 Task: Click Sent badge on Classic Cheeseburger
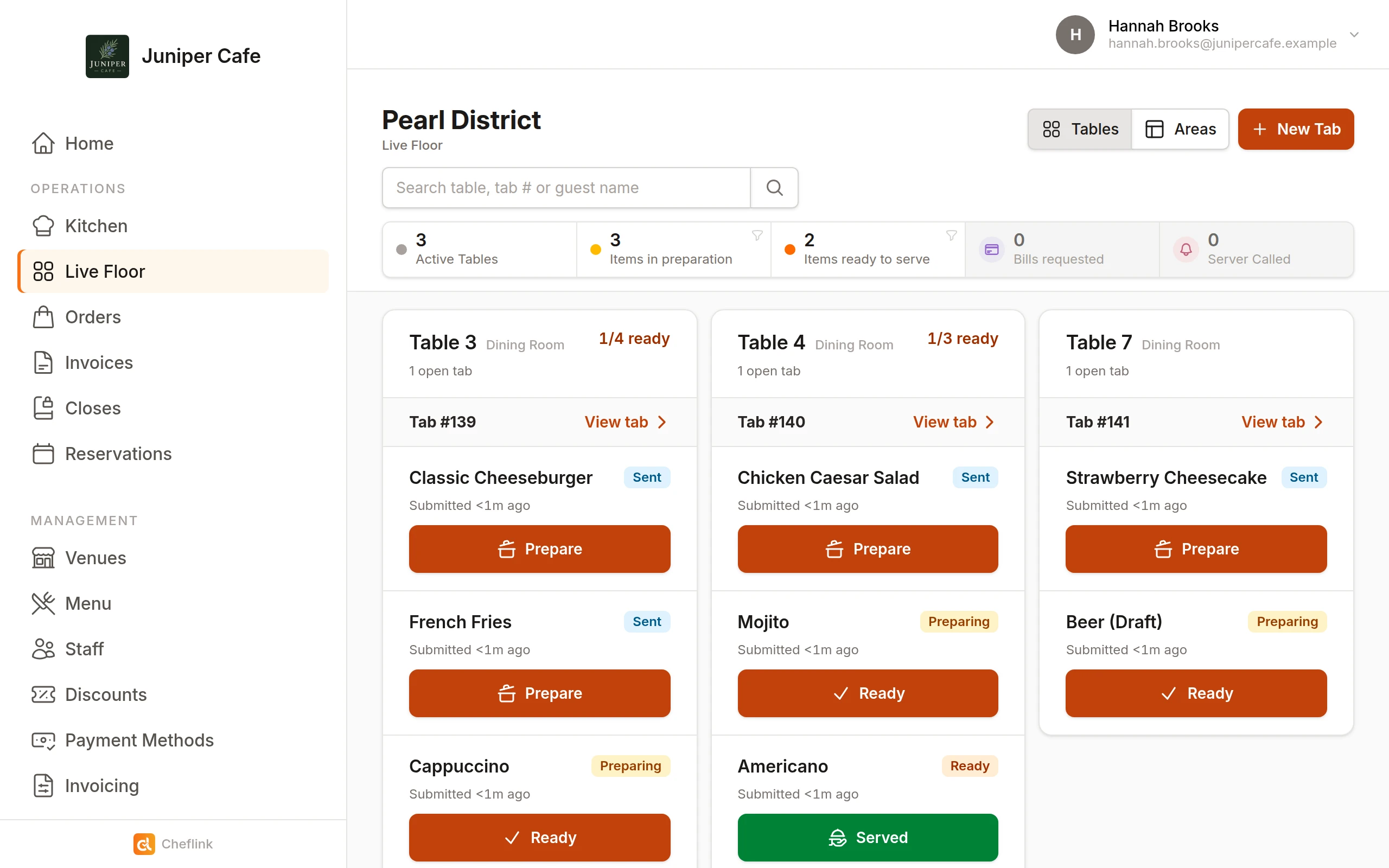click(x=647, y=477)
